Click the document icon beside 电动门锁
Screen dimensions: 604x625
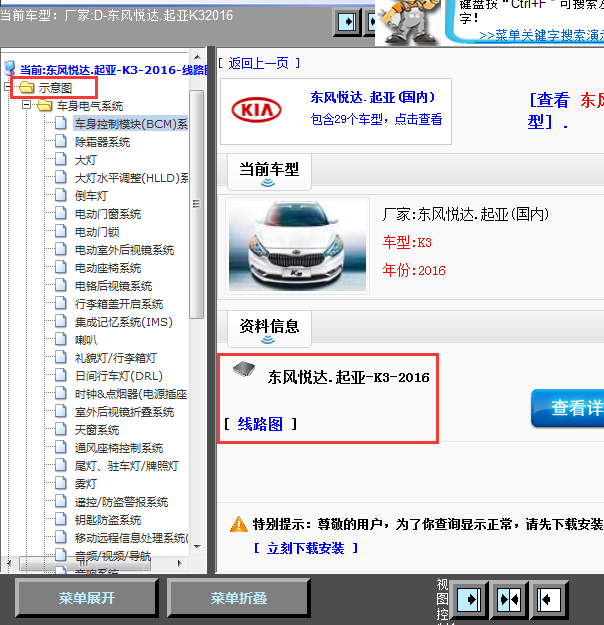(61, 231)
